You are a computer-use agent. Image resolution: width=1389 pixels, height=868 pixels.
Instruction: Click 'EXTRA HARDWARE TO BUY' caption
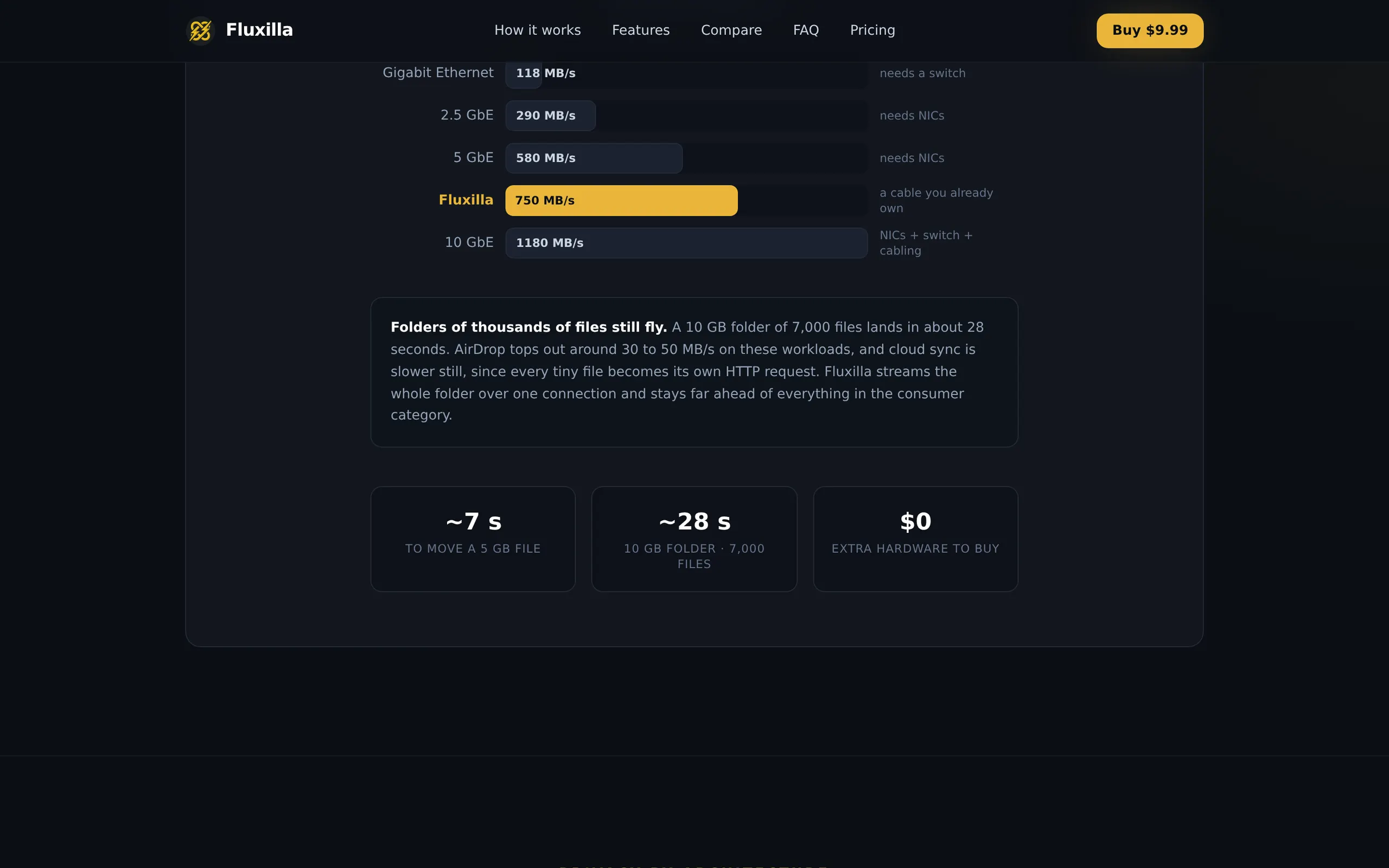[x=915, y=549]
